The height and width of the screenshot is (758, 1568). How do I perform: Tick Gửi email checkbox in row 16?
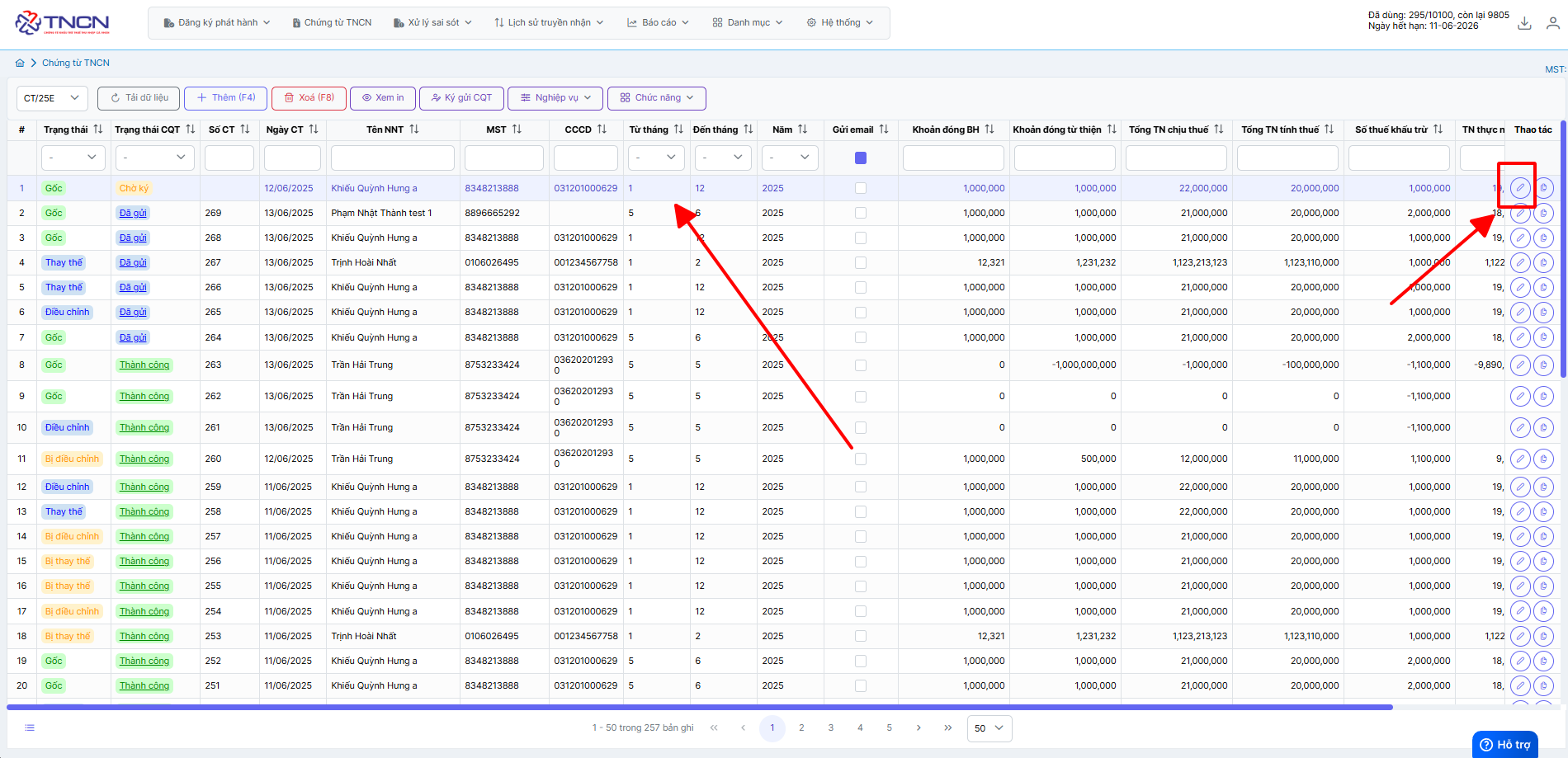point(861,586)
